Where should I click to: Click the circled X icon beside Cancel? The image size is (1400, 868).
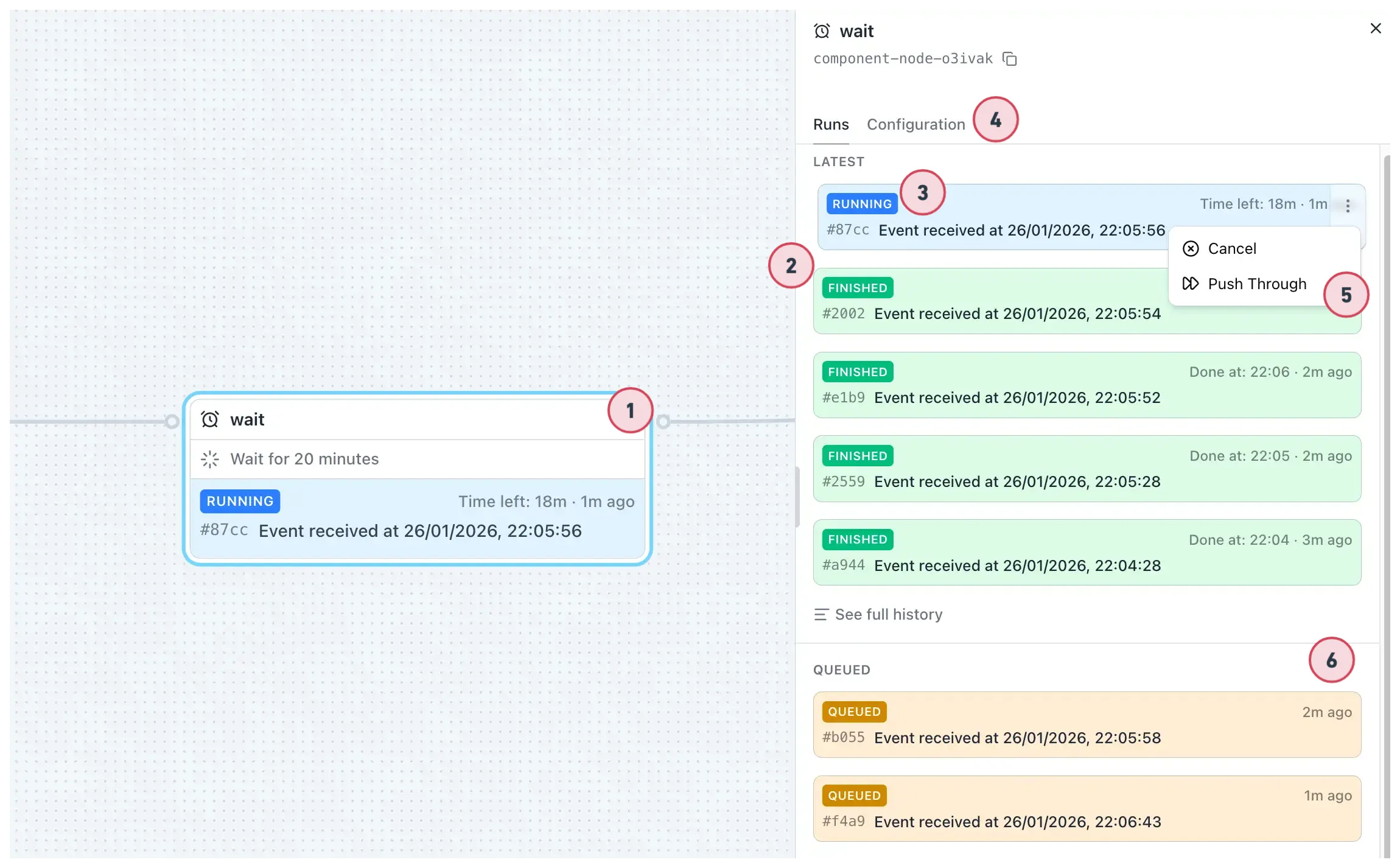(1191, 248)
